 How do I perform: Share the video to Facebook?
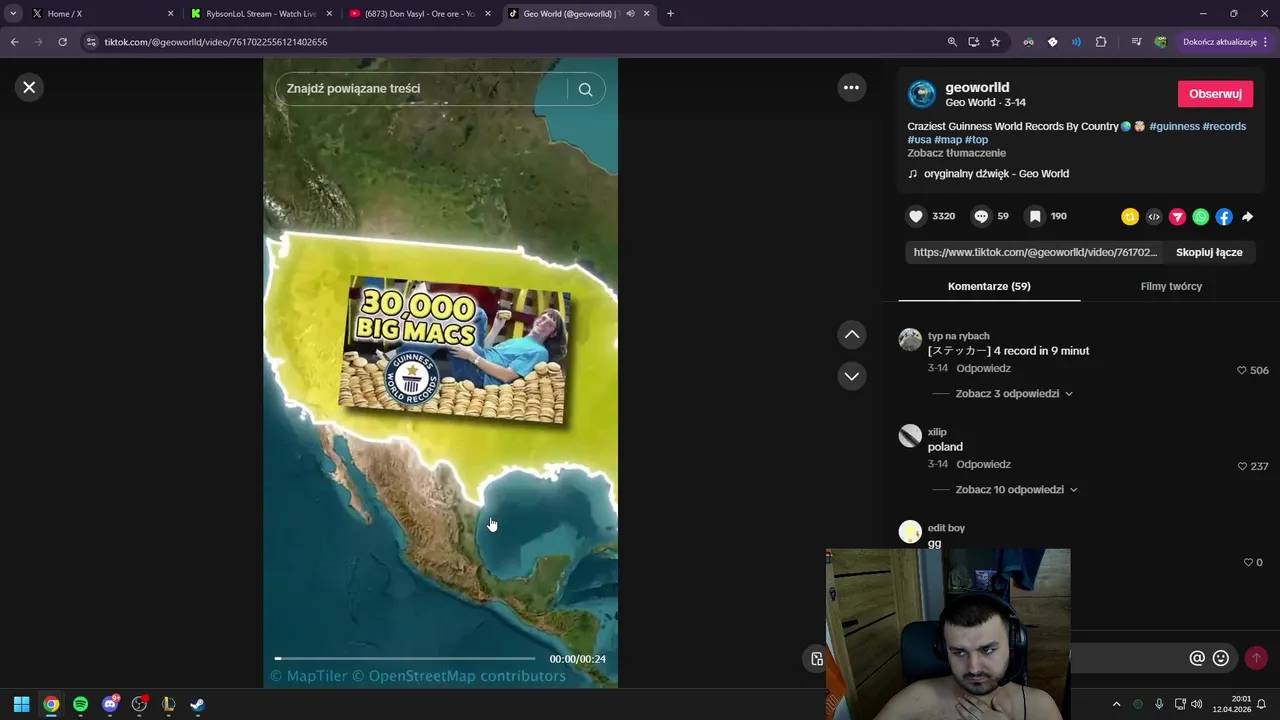click(x=1224, y=217)
